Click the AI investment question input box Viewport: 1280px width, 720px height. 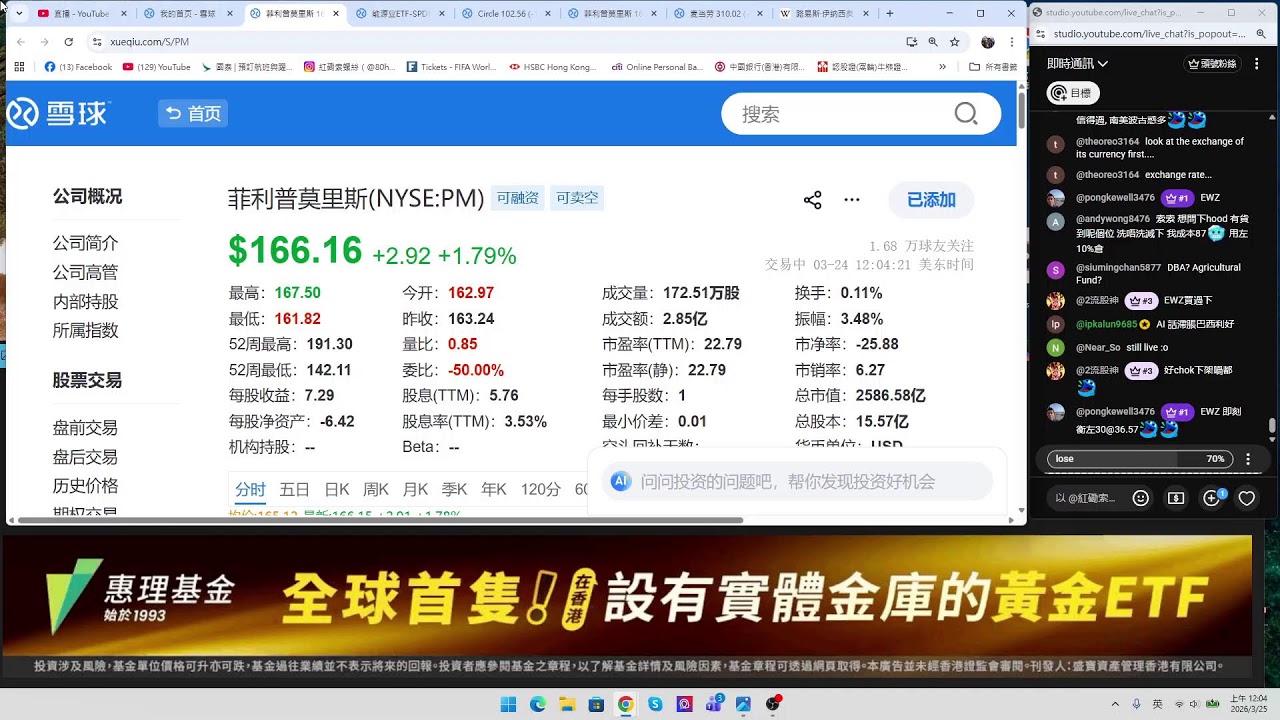(x=798, y=482)
